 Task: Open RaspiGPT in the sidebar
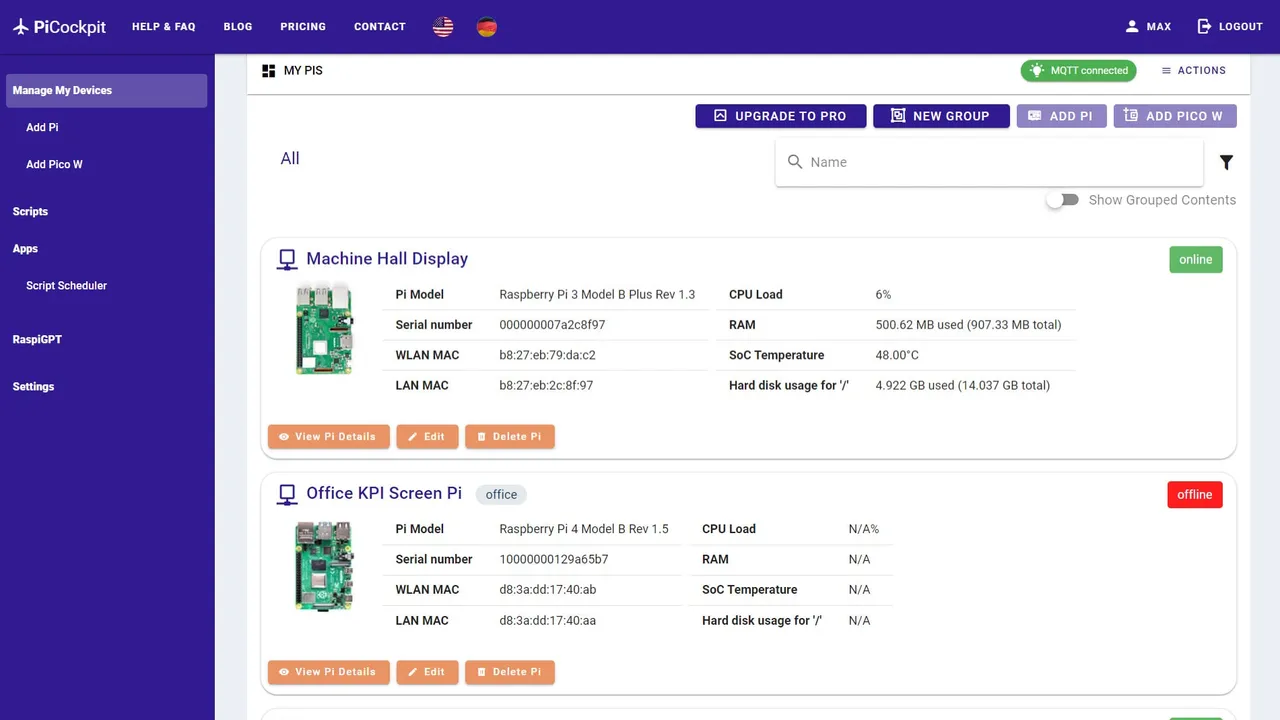coord(37,340)
